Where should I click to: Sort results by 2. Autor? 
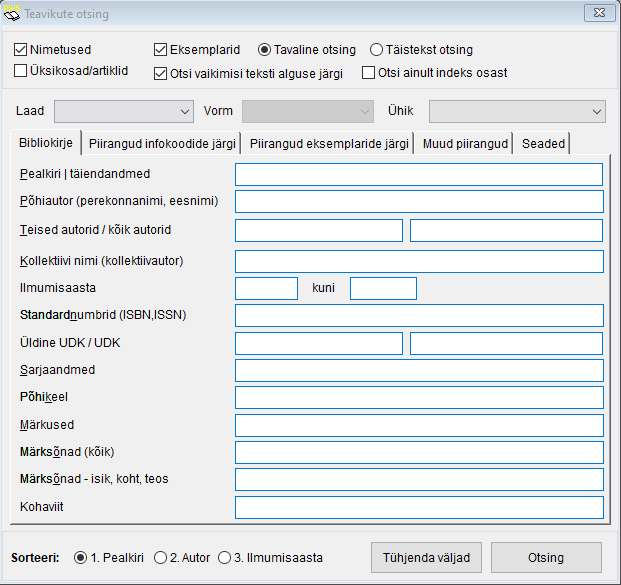[x=160, y=557]
